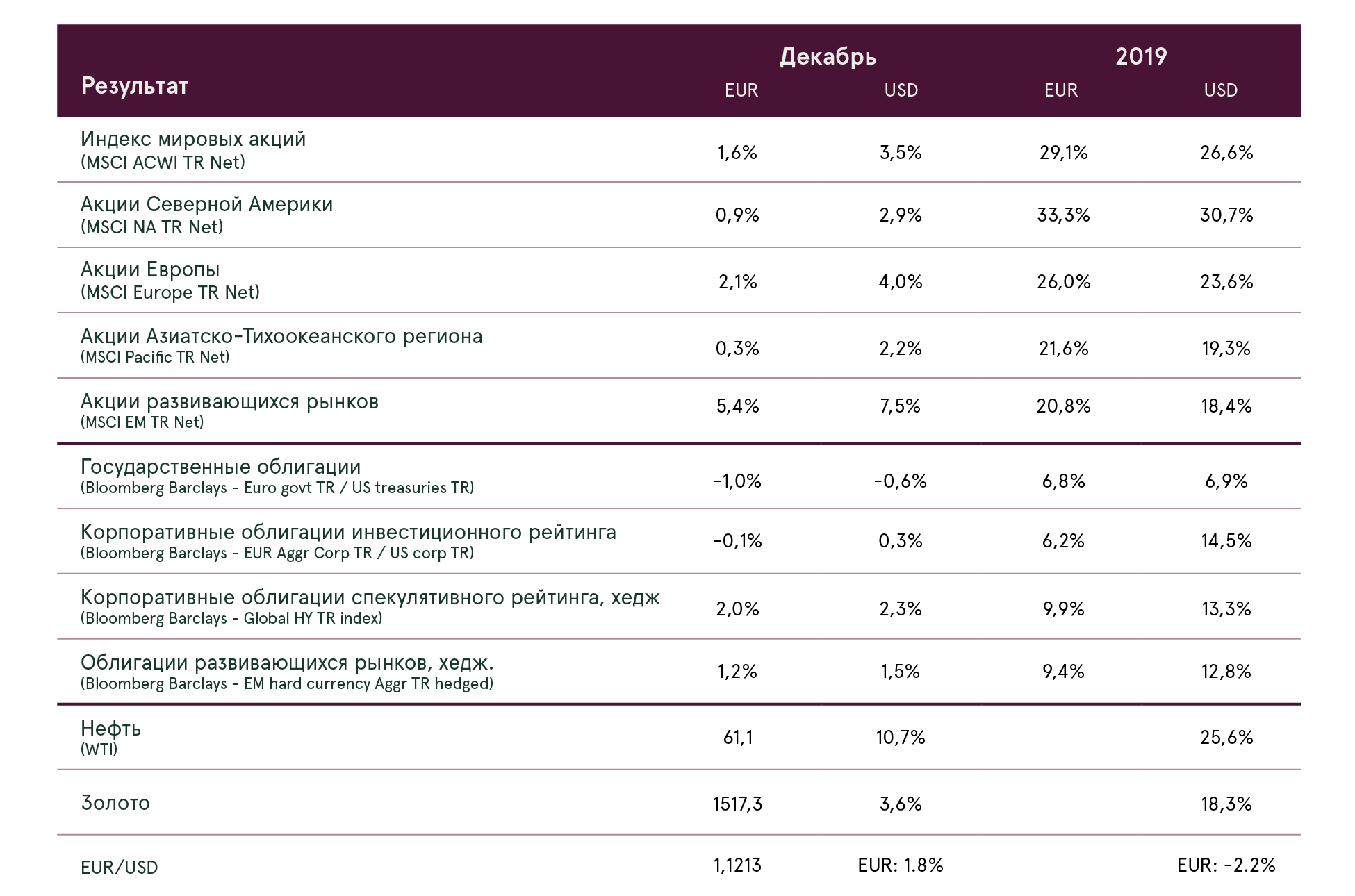
Task: Select 'Корпоративные облигации инвестиционного рейтинга' label
Action: coord(348,532)
